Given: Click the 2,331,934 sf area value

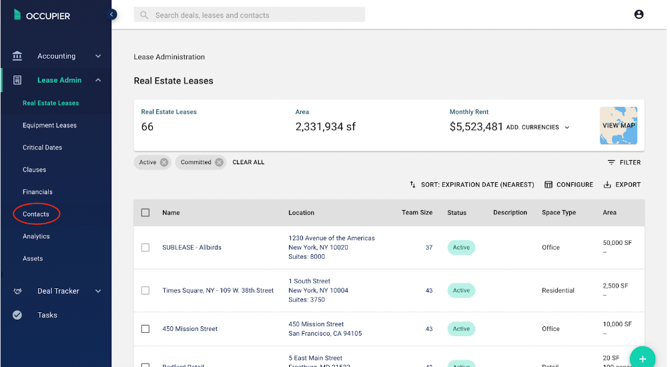Looking at the screenshot, I should pyautogui.click(x=325, y=127).
